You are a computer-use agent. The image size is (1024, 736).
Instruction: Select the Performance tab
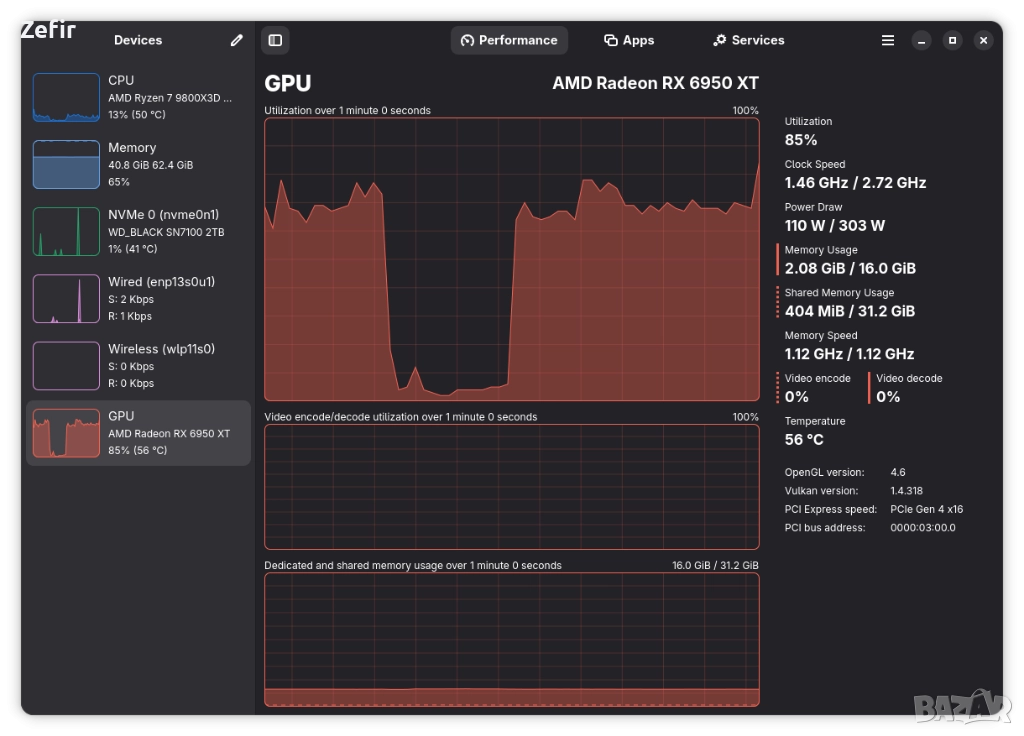509,40
